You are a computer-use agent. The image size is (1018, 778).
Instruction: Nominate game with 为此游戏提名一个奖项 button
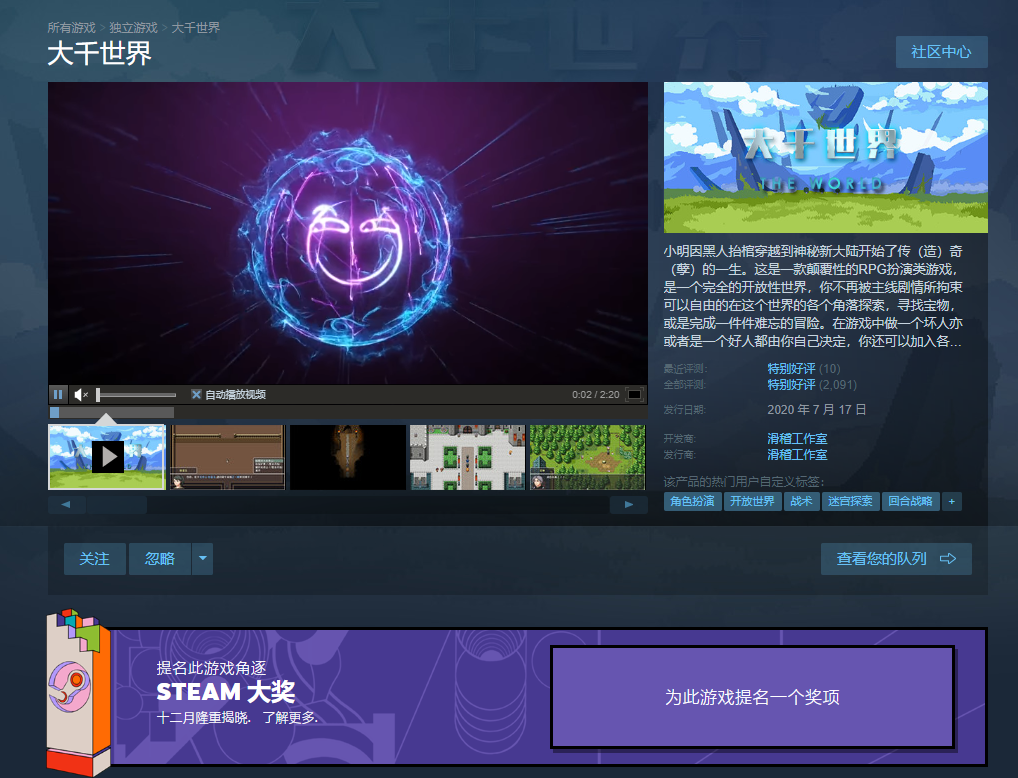tap(752, 697)
